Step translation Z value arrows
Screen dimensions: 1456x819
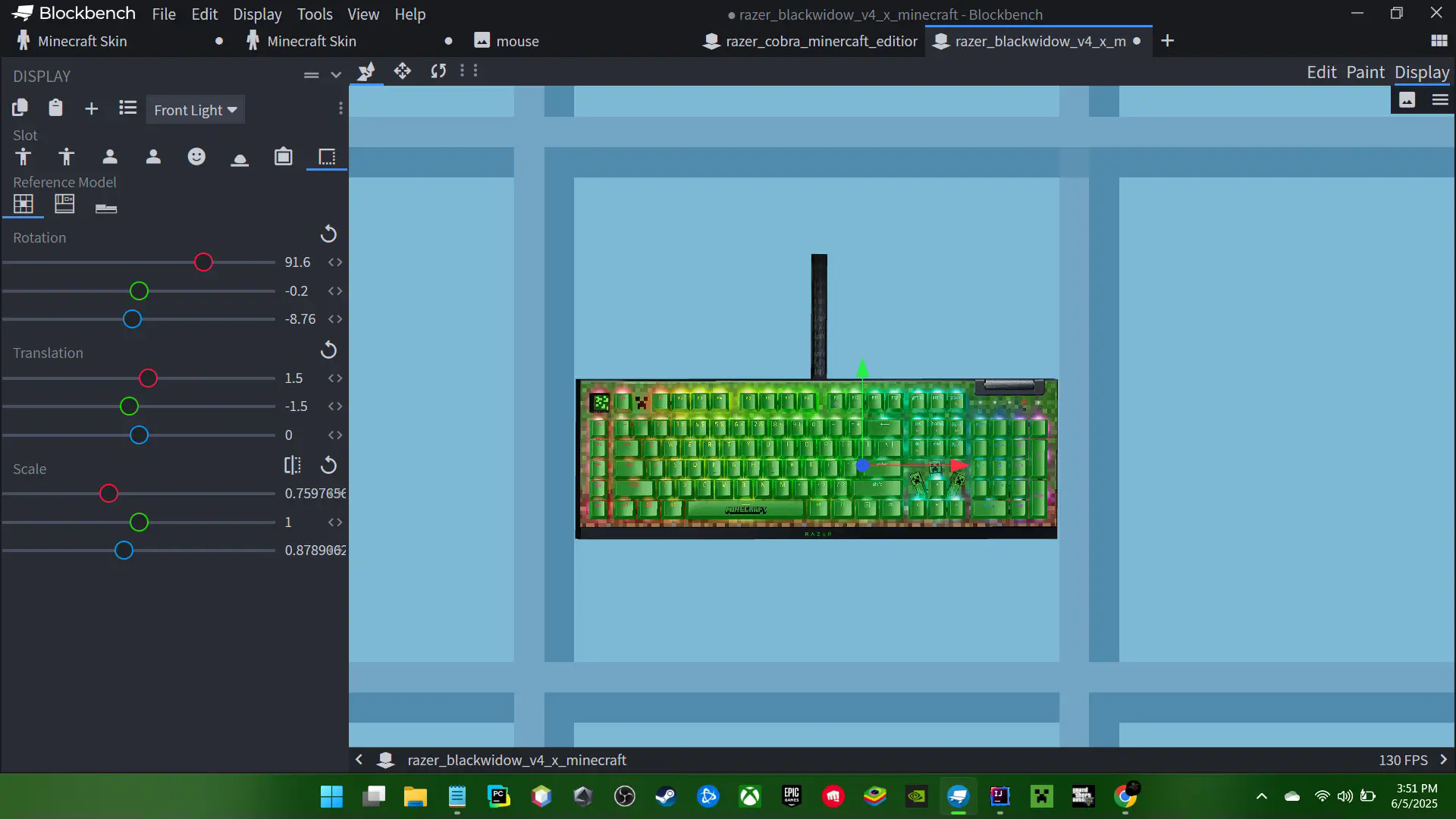pyautogui.click(x=335, y=435)
